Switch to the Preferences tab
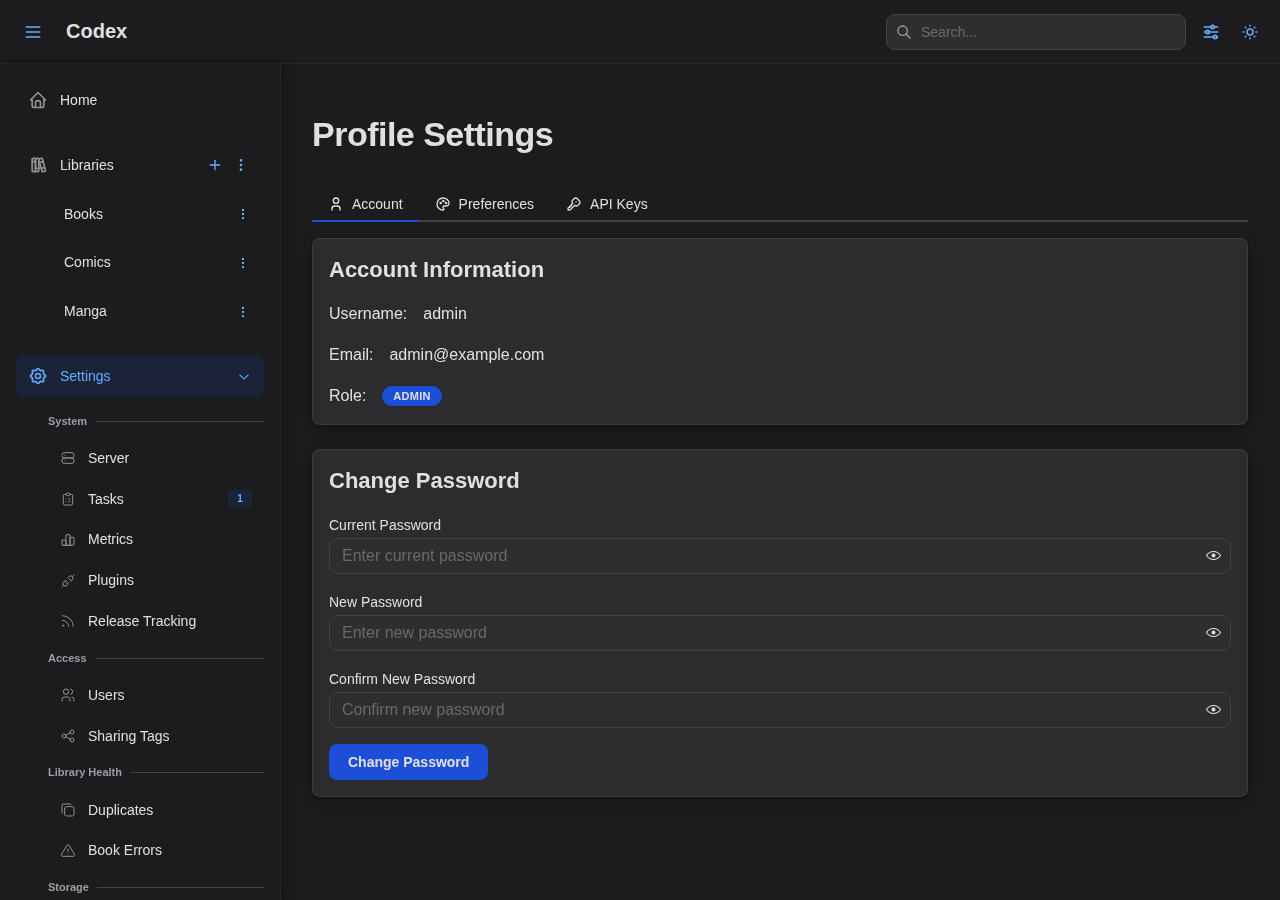 [x=485, y=204]
